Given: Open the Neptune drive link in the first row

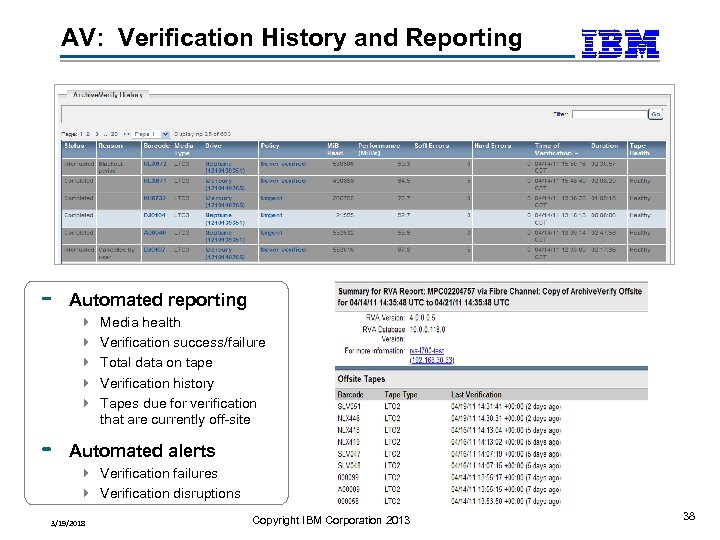Looking at the screenshot, I should (x=219, y=163).
